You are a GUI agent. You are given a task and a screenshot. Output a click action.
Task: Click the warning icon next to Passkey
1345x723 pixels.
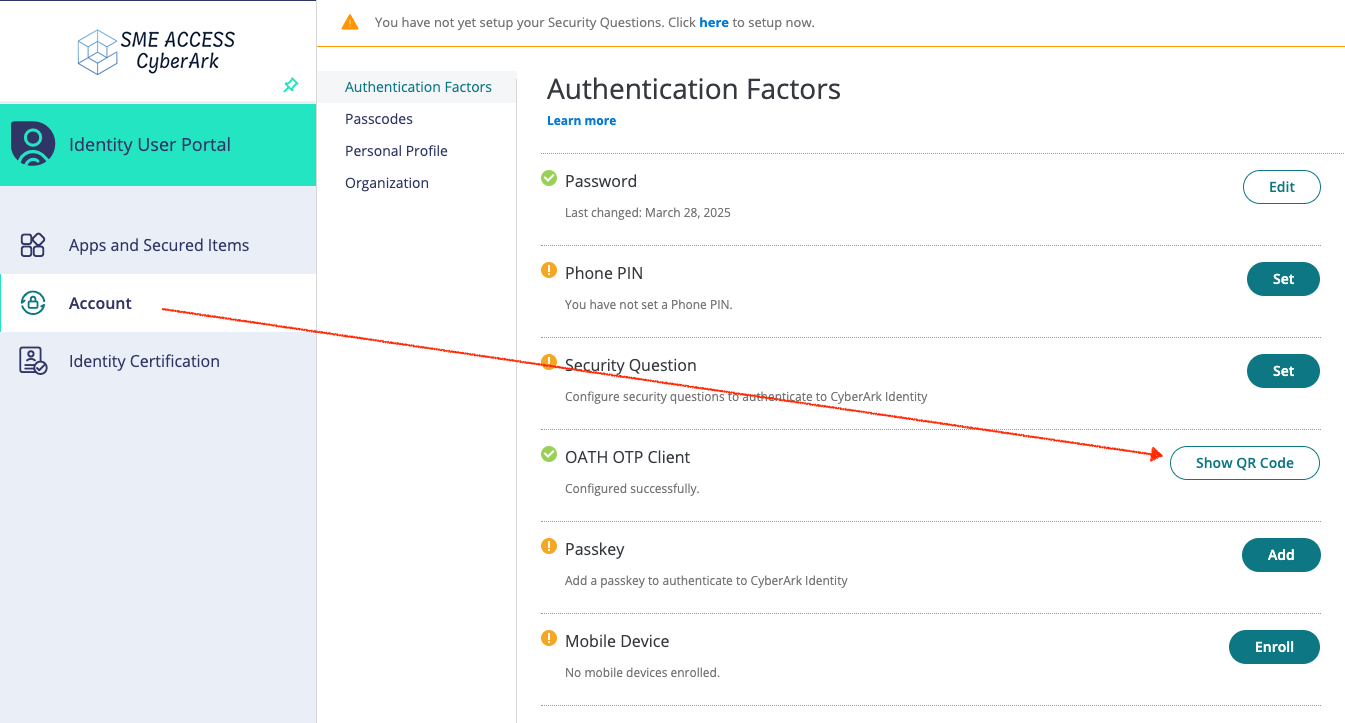coord(549,546)
